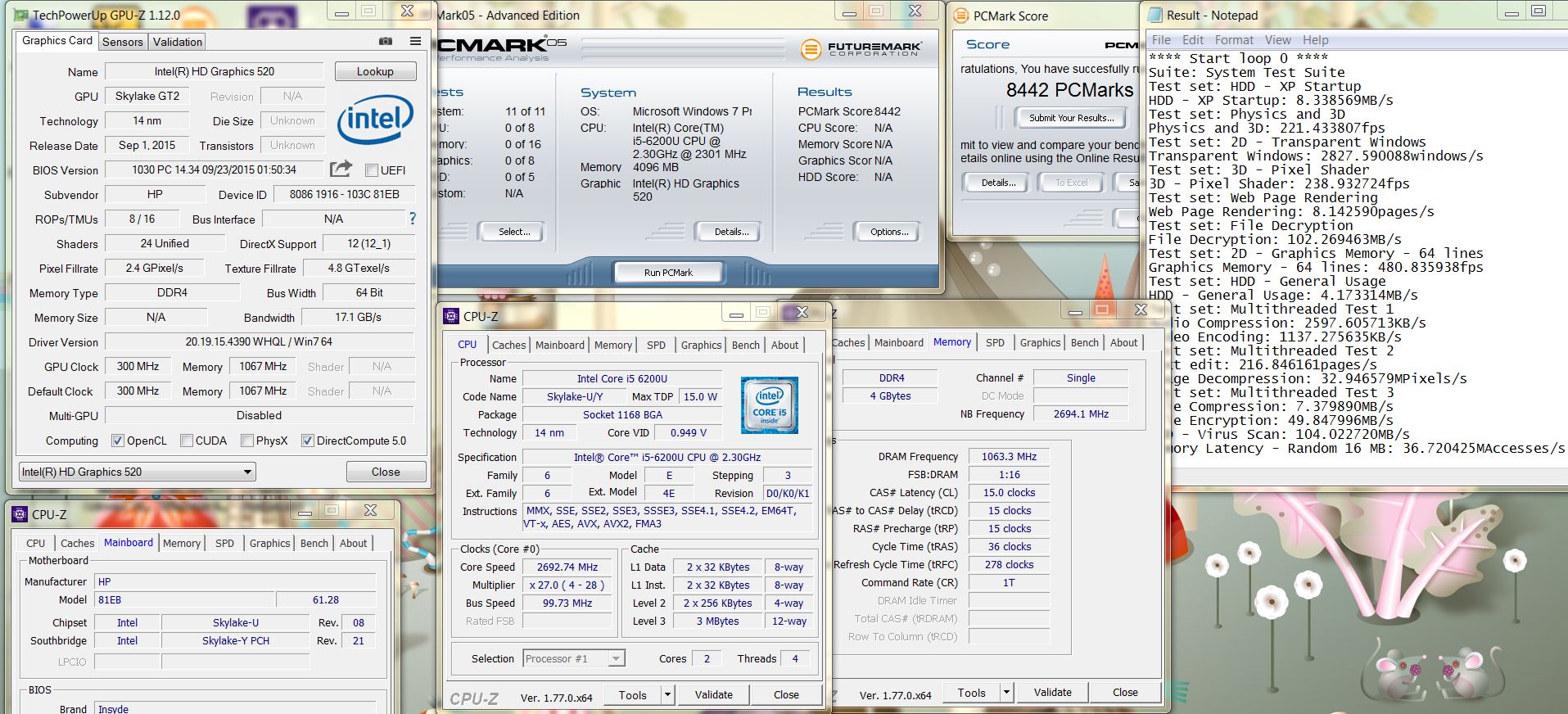Expand the Tools dropdown arrow in Memory window
Viewport: 1568px width, 714px height.
[1006, 693]
